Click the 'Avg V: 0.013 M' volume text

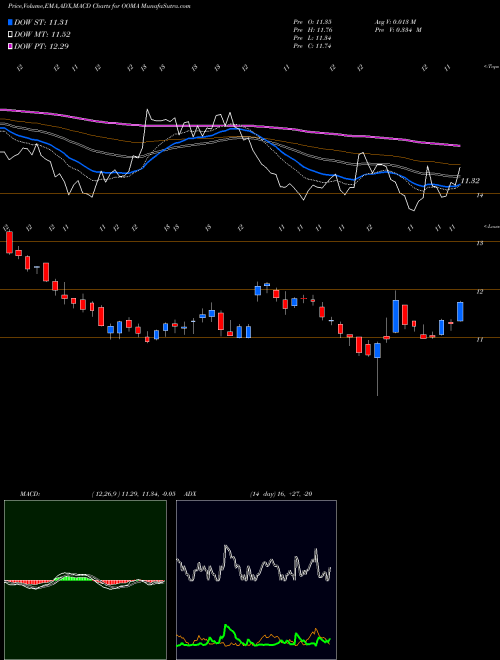395,22
